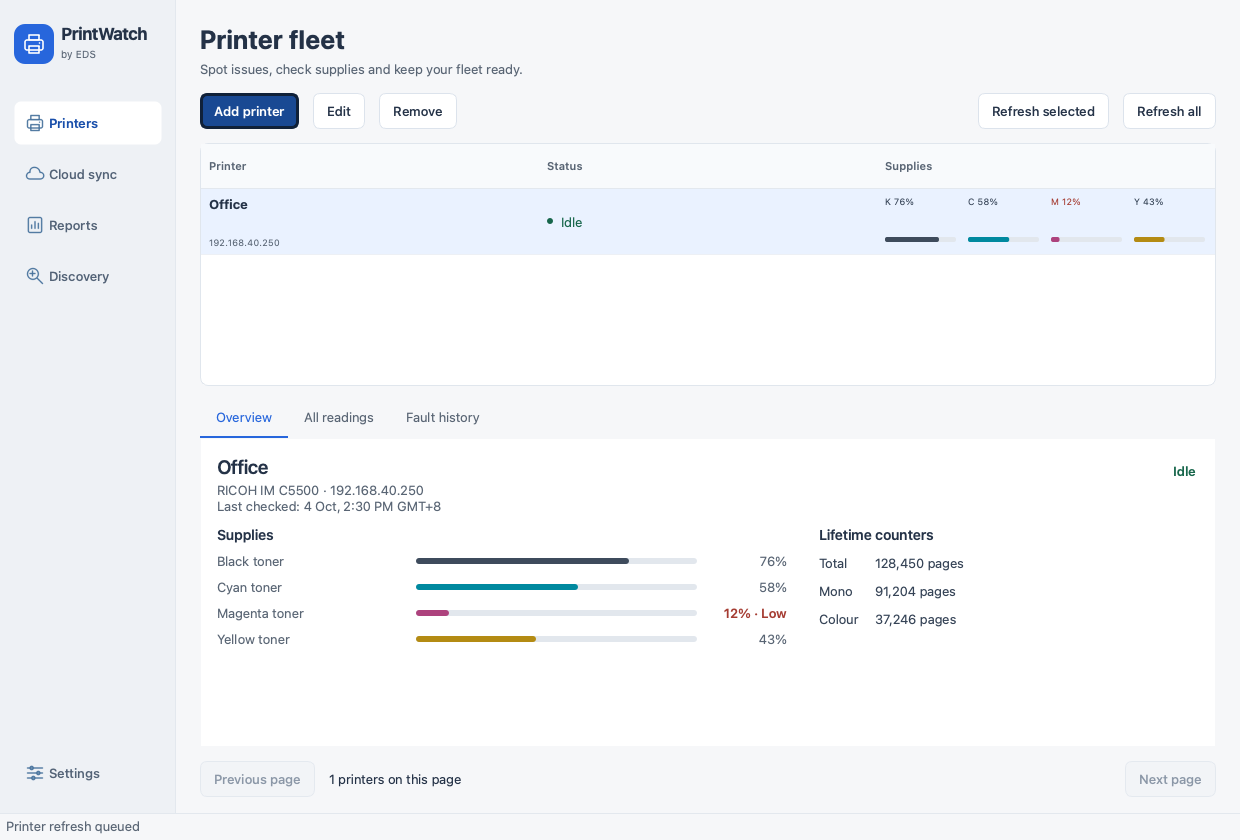The height and width of the screenshot is (840, 1240).
Task: Click the IP 192.168.40.250 in table row
Action: (244, 243)
